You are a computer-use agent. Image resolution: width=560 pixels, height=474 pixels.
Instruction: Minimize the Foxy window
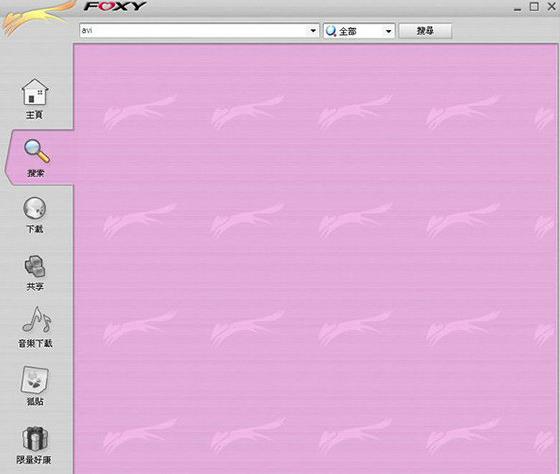[518, 8]
